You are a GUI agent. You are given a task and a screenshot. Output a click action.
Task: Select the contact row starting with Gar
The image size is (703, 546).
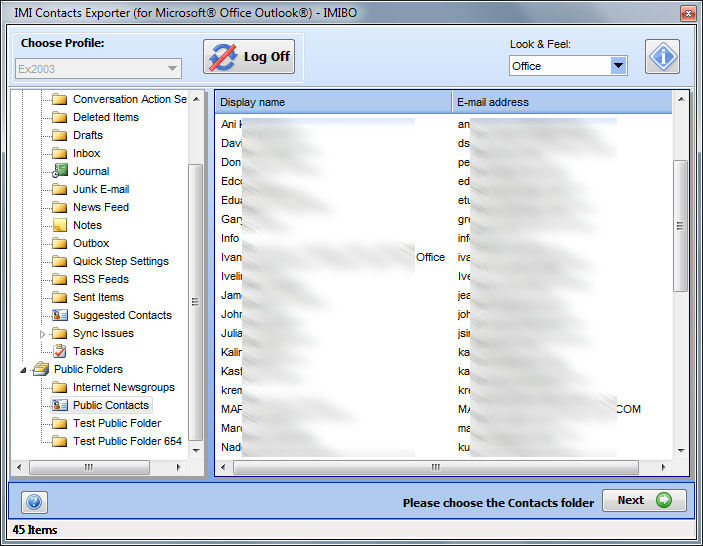click(443, 219)
